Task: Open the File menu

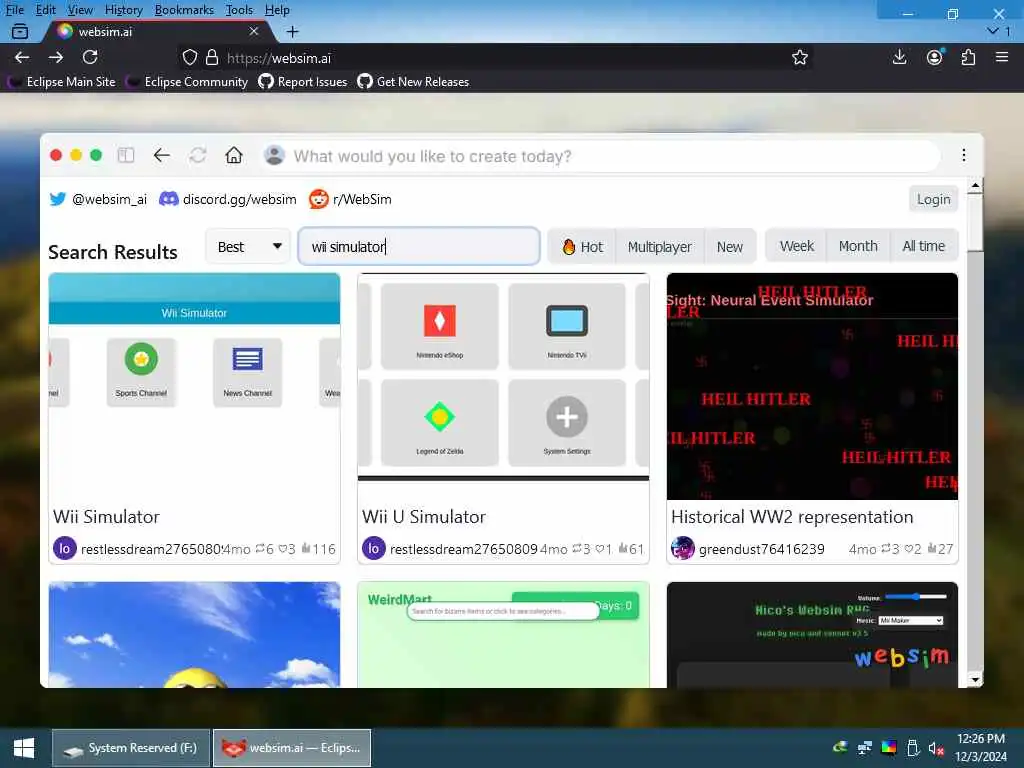Action: (x=14, y=10)
